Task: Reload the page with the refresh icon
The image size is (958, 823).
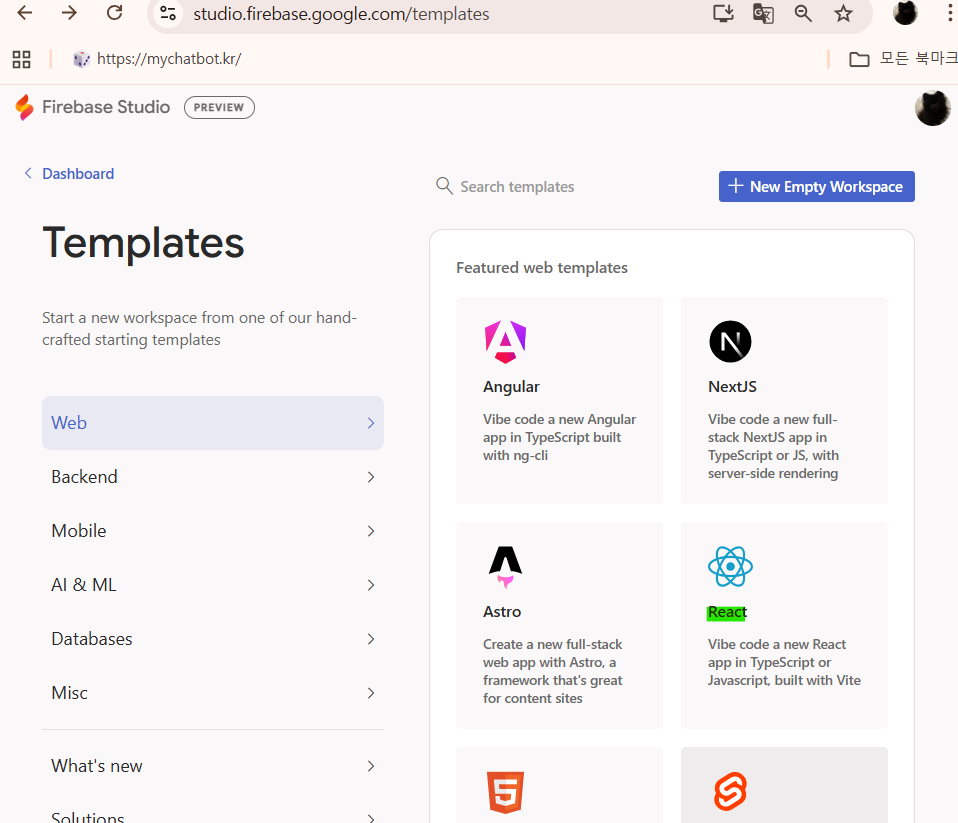Action: (114, 13)
